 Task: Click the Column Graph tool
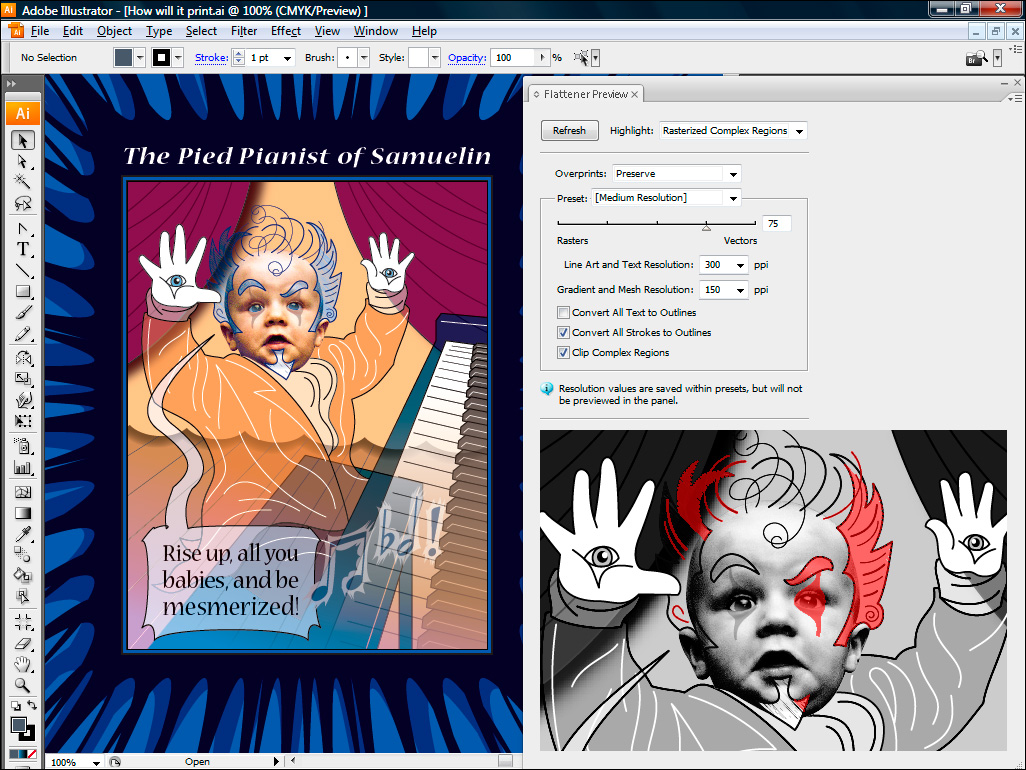(22, 467)
